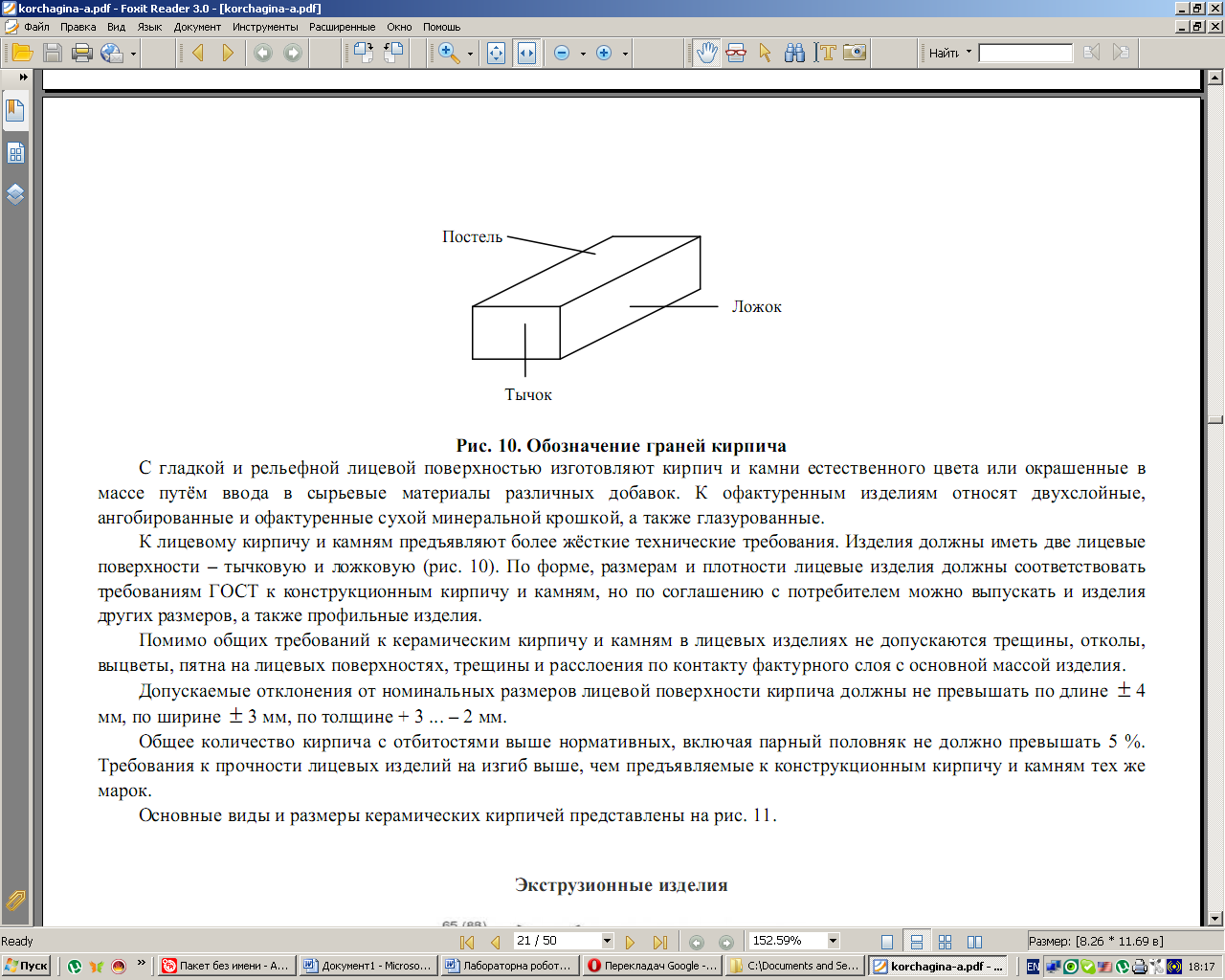Click the Open file folder icon
The height and width of the screenshot is (980, 1225).
(22, 53)
